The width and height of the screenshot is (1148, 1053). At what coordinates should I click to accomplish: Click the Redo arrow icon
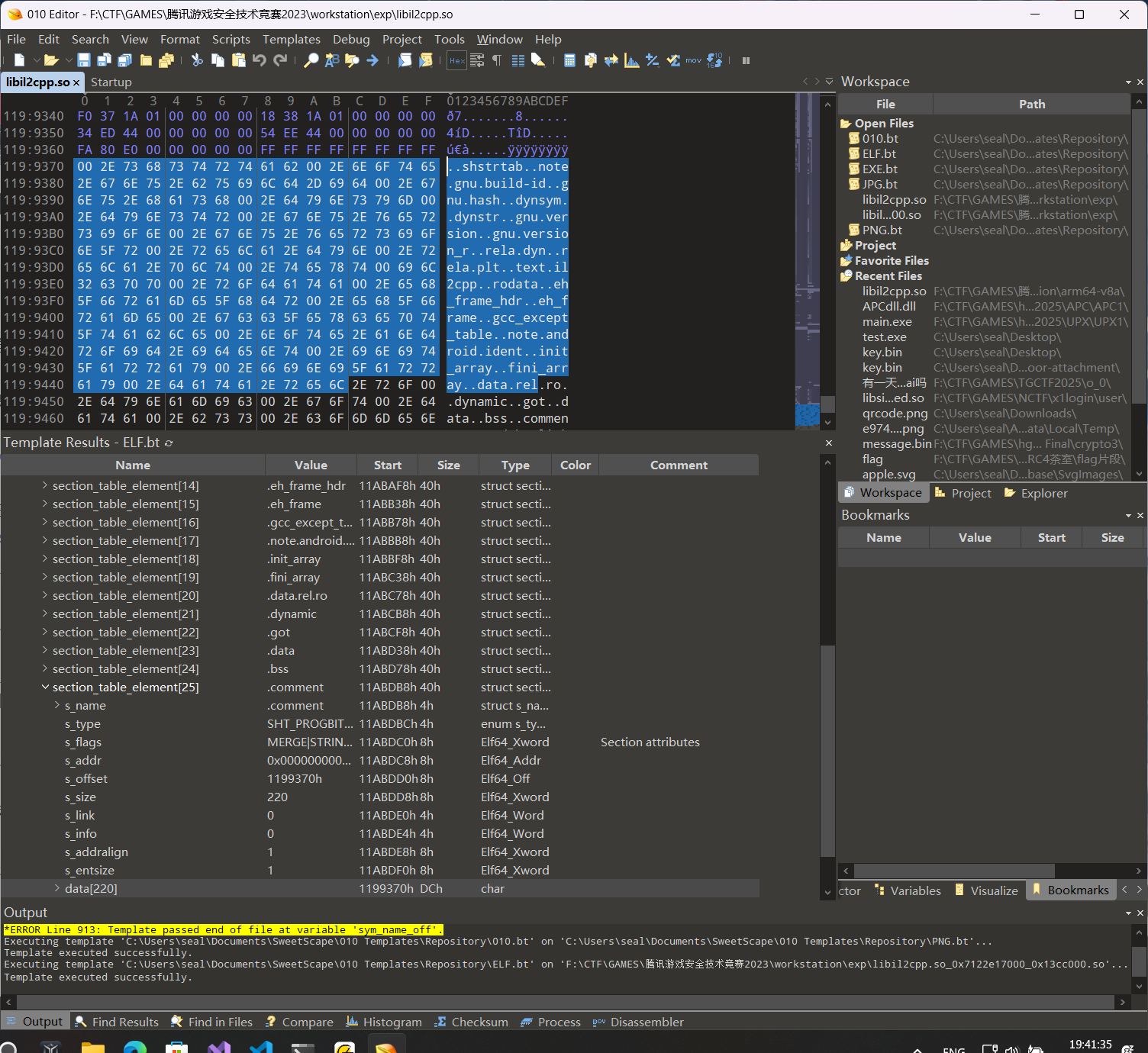(x=281, y=60)
